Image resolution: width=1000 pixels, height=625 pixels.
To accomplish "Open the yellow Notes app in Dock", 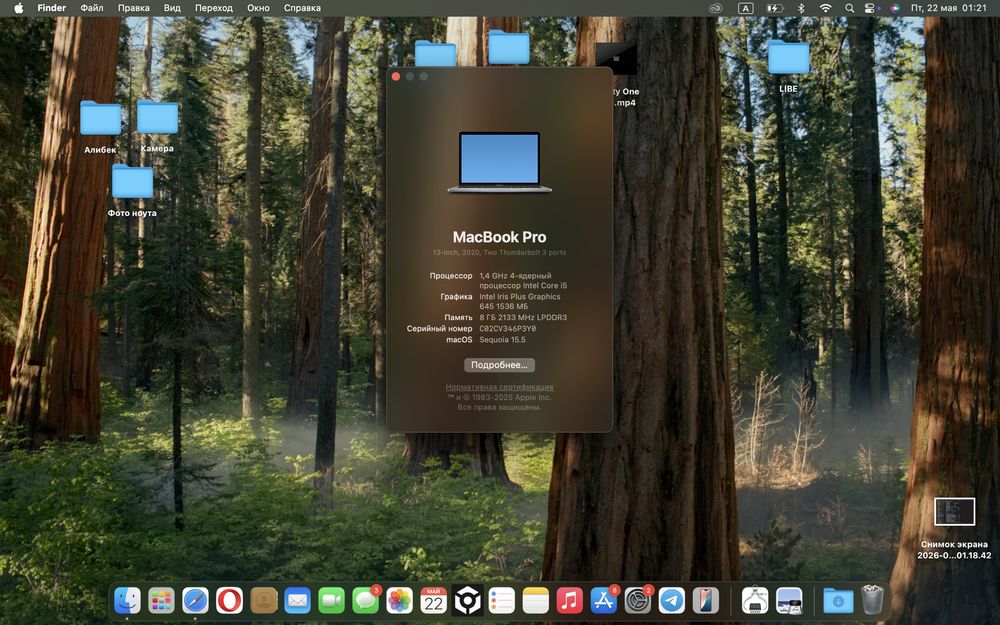I will click(536, 600).
